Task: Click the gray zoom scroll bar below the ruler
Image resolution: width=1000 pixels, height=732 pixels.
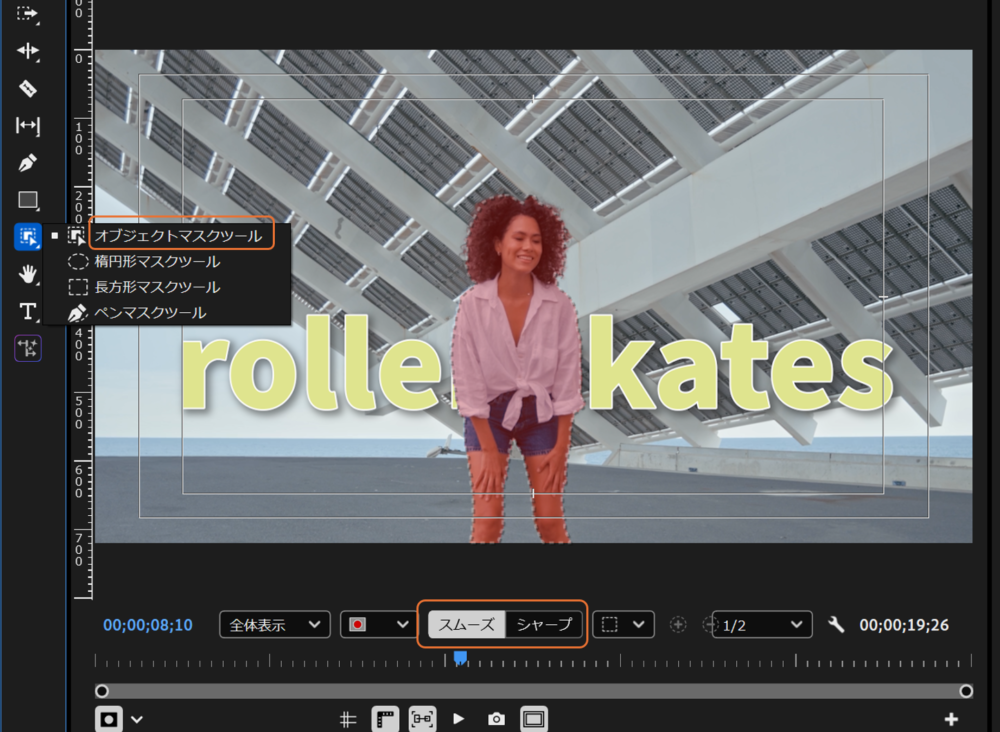Action: pos(534,691)
